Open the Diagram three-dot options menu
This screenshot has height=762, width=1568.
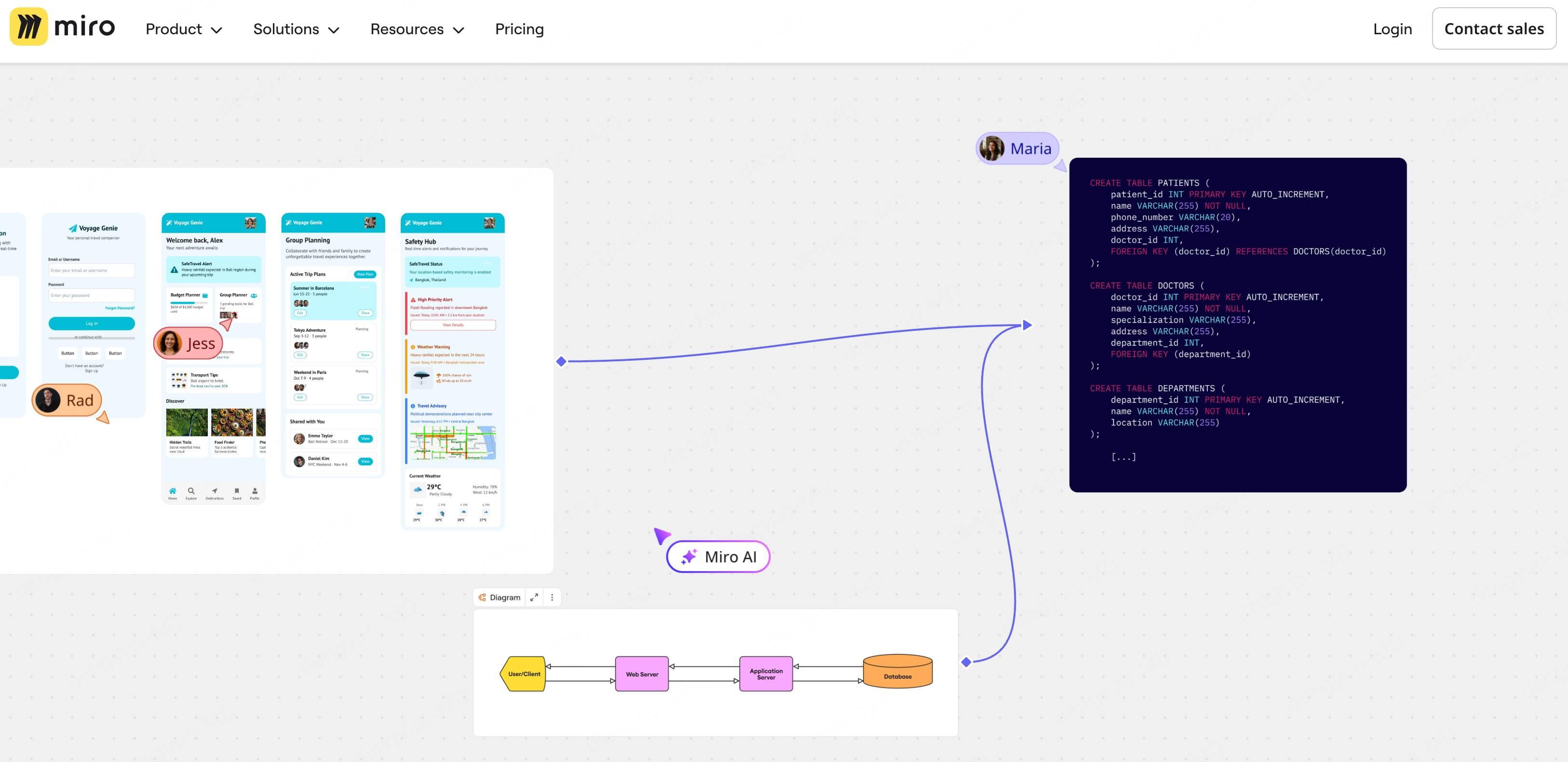[x=552, y=597]
